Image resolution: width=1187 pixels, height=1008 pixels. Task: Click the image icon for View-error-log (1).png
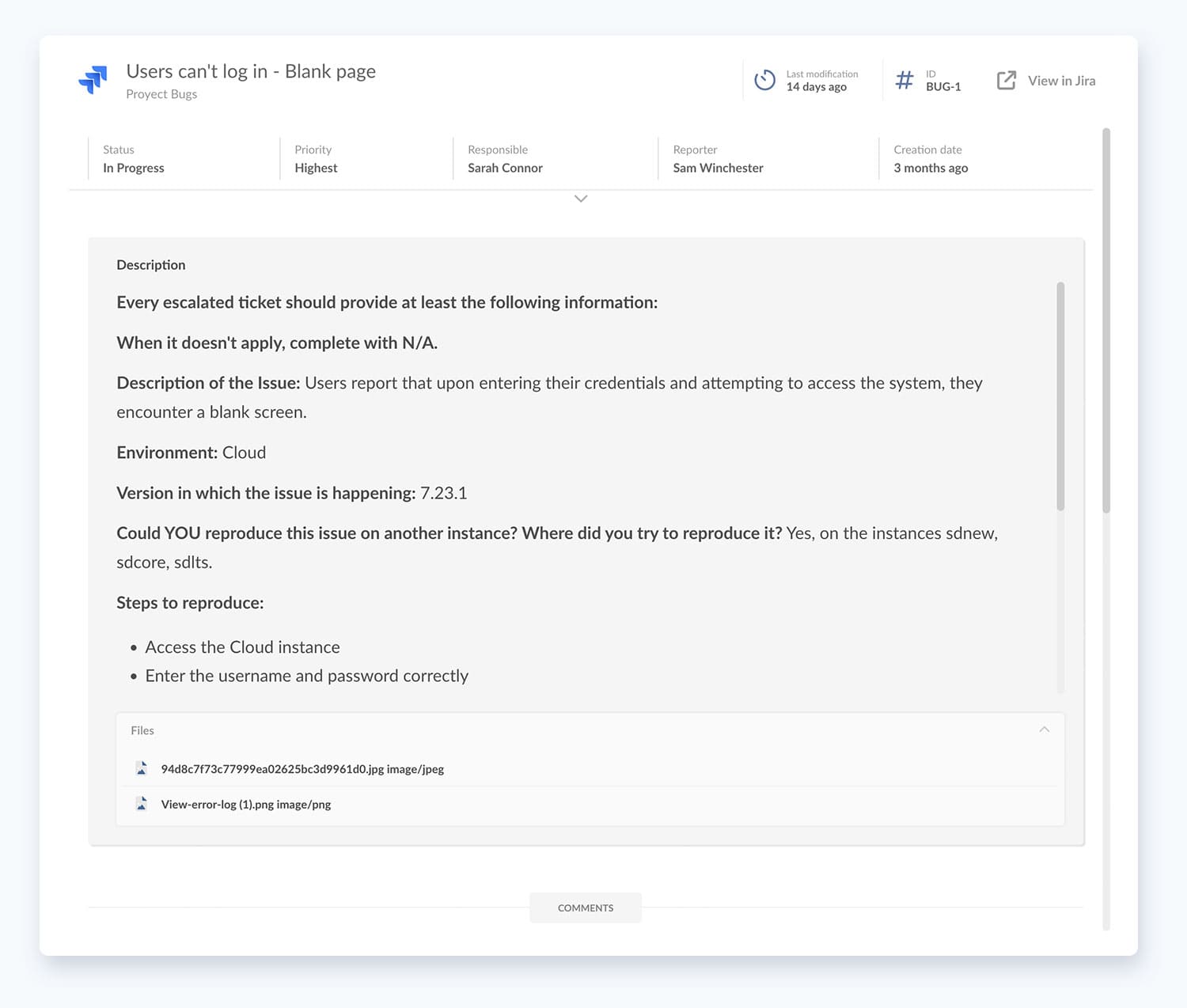(142, 803)
